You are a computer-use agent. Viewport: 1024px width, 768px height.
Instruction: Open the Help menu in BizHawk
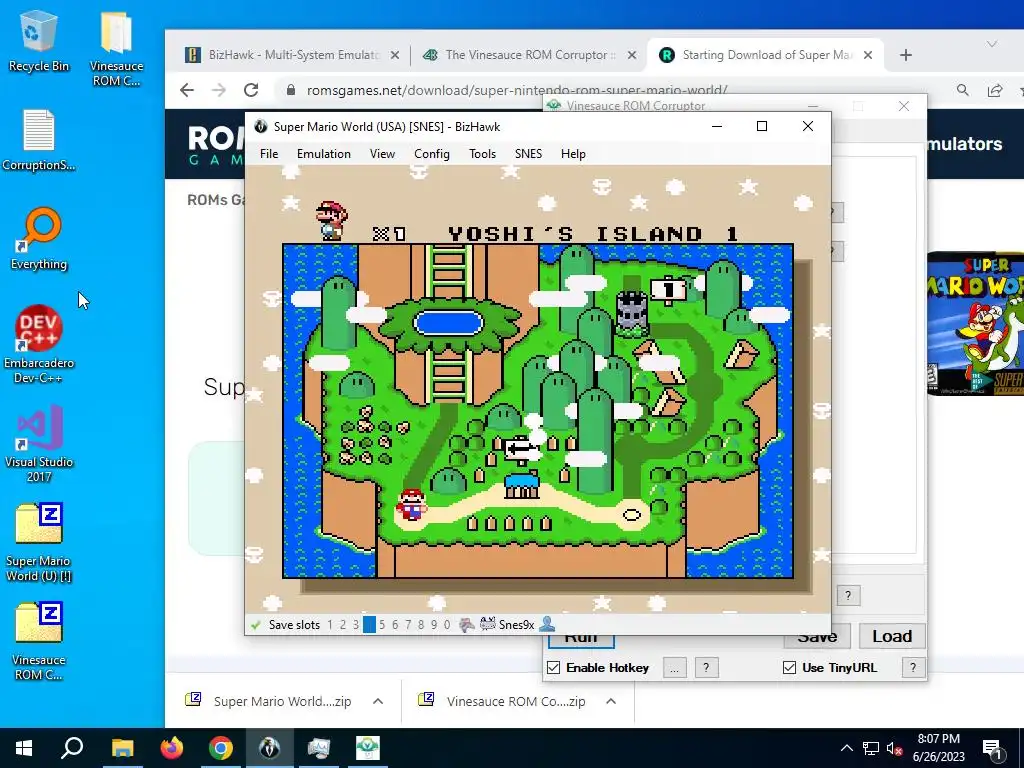pyautogui.click(x=573, y=153)
